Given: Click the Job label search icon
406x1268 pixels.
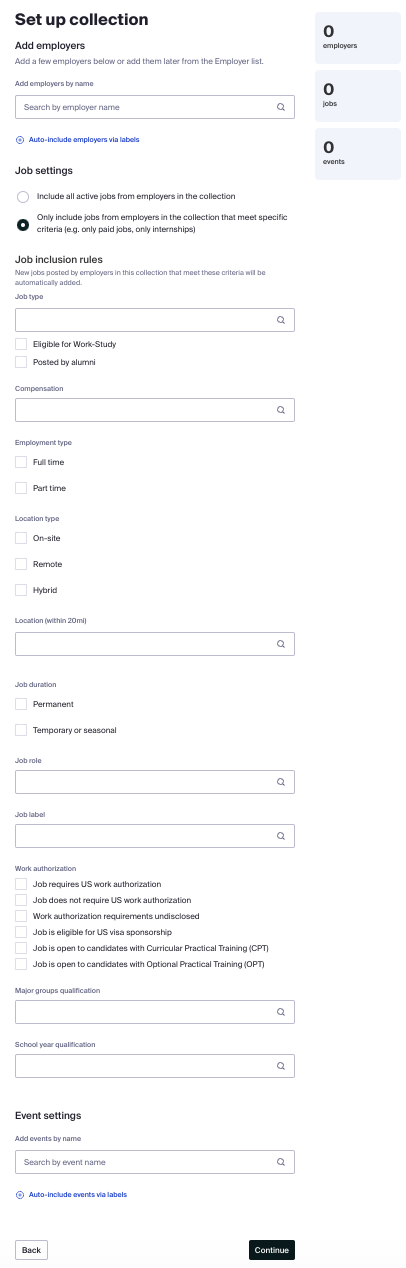Looking at the screenshot, I should click(x=281, y=836).
